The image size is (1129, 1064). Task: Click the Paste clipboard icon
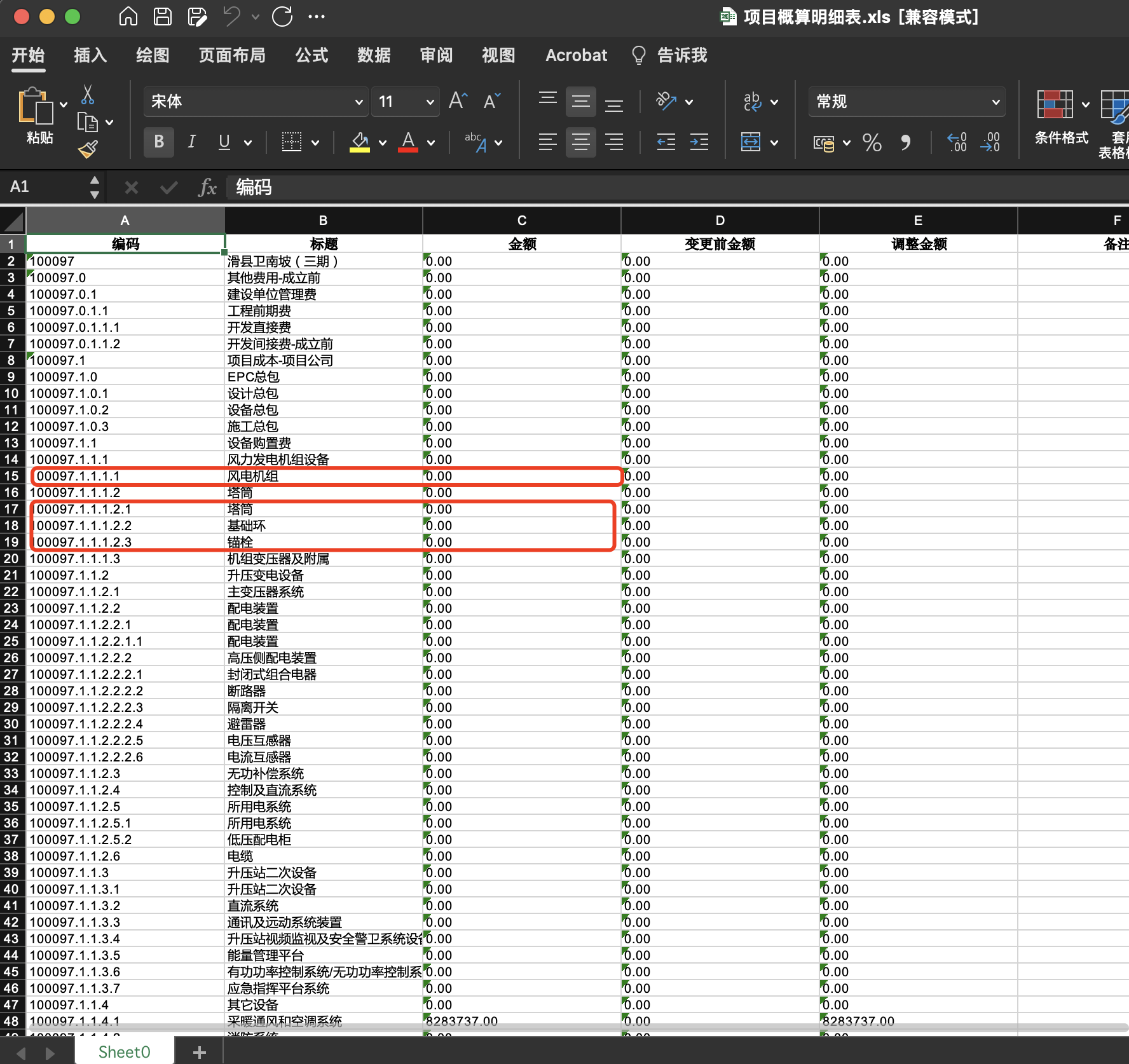pos(36,105)
